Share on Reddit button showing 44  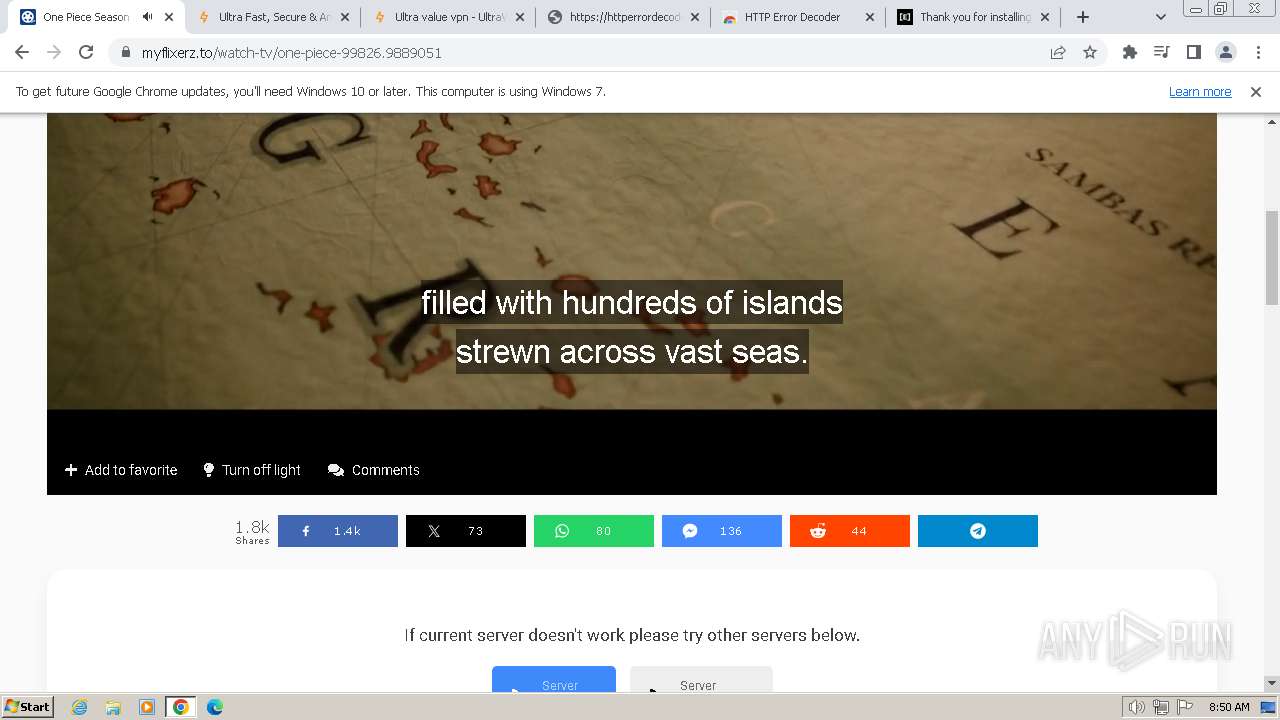(850, 531)
